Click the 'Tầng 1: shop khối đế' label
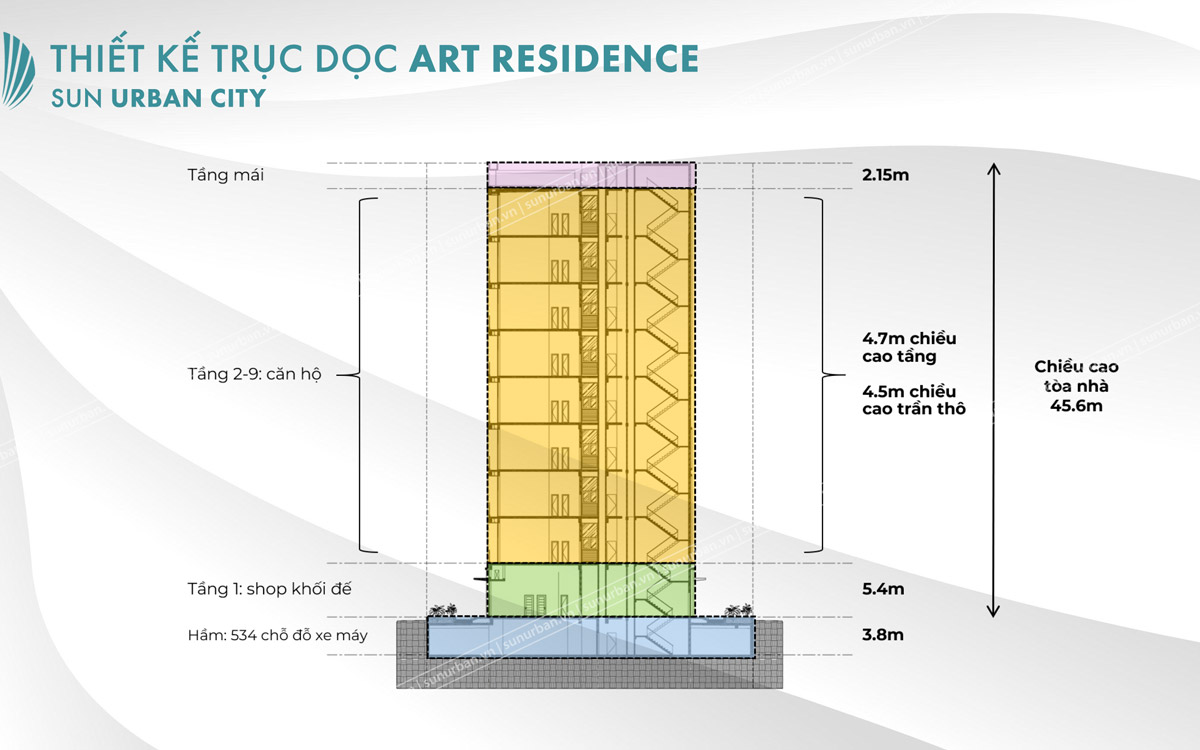Image resolution: width=1200 pixels, height=750 pixels. (x=269, y=589)
